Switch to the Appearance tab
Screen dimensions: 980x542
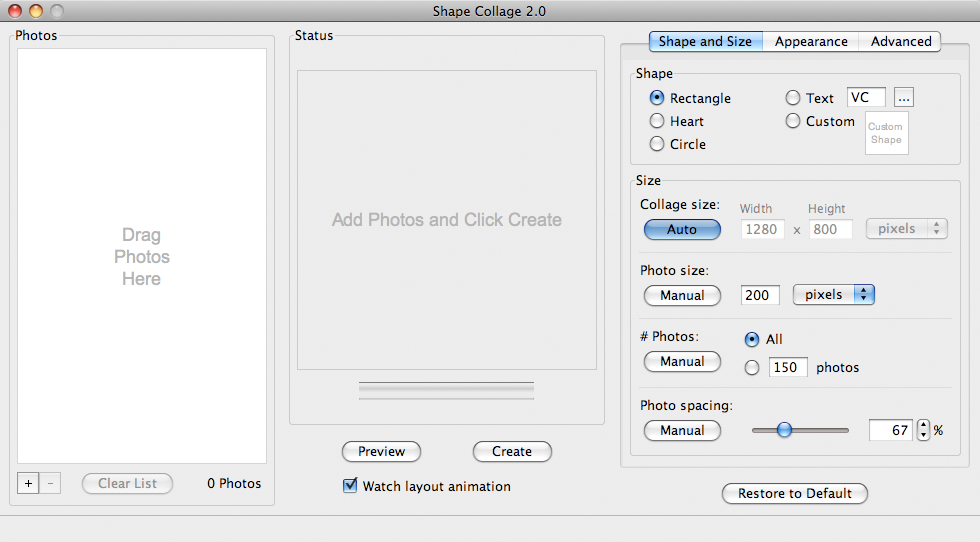tap(811, 41)
